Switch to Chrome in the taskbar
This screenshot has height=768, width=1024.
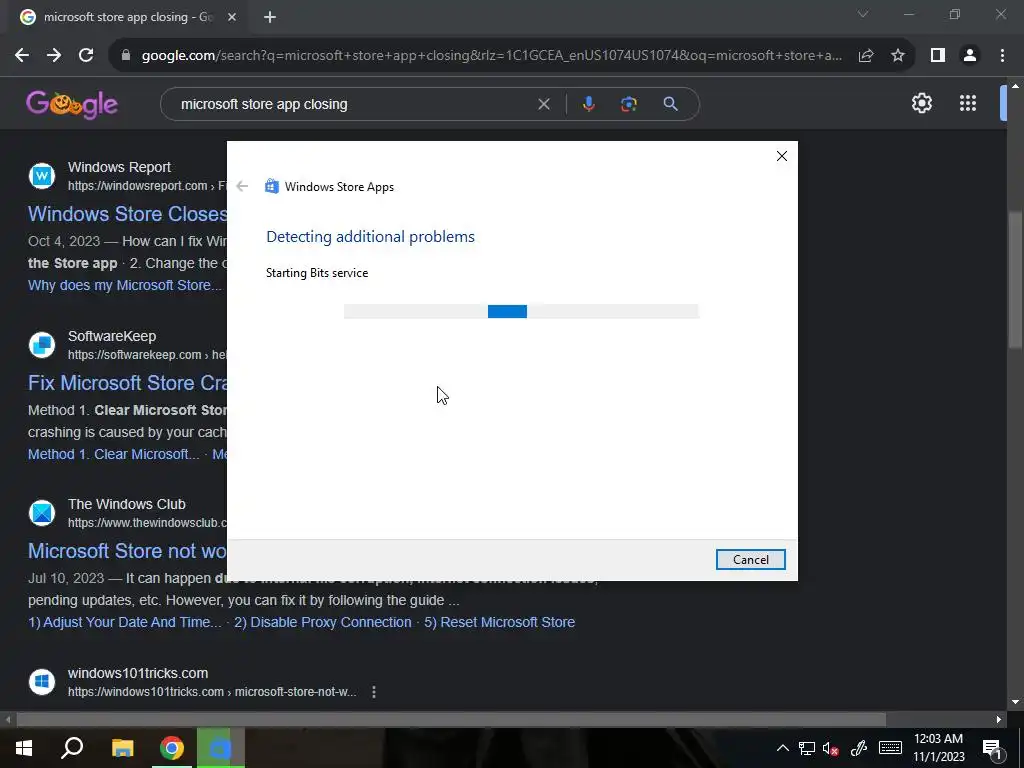[x=172, y=748]
